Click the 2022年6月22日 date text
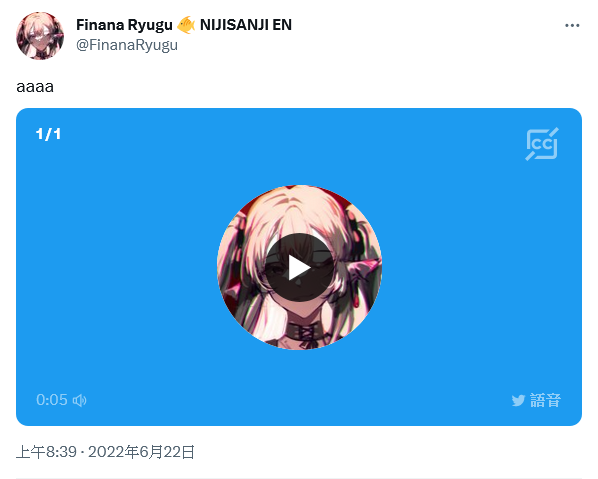598x479 pixels. tap(141, 452)
